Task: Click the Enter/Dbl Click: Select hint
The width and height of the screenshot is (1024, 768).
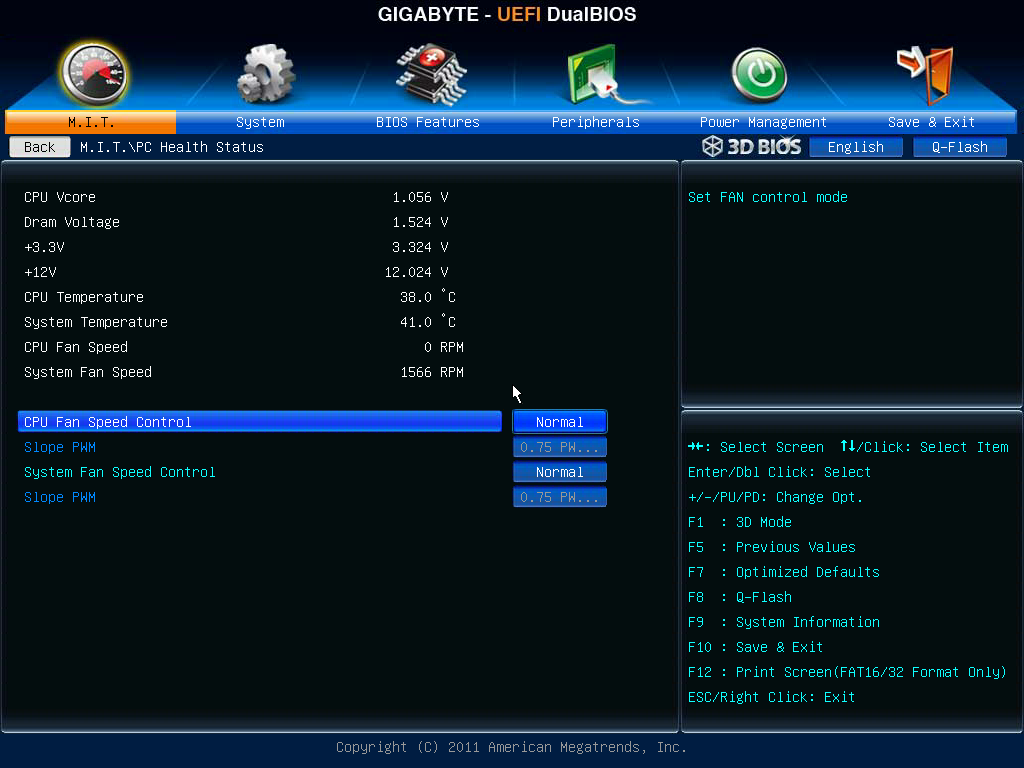Action: tap(779, 472)
